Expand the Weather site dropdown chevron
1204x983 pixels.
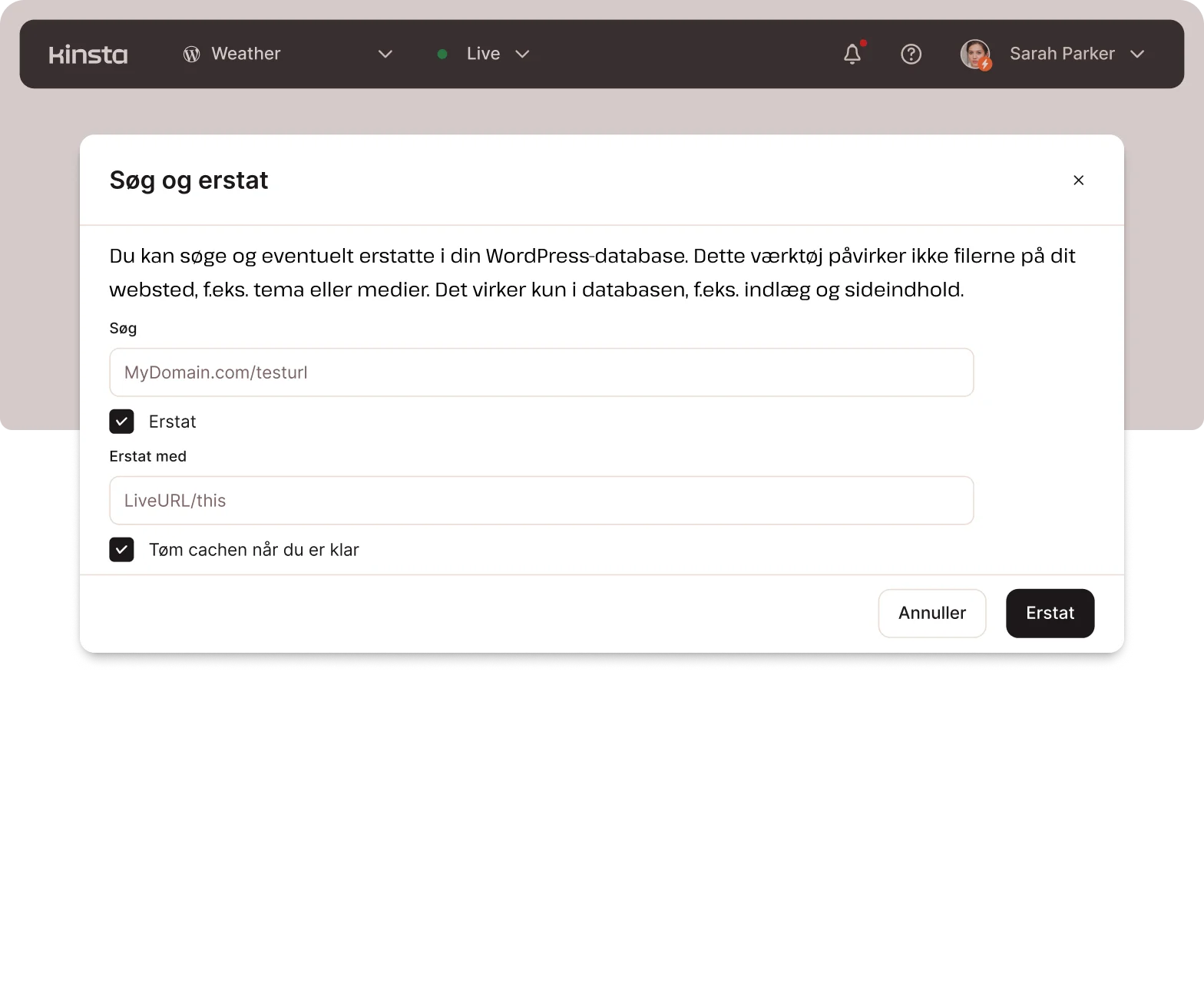point(385,54)
